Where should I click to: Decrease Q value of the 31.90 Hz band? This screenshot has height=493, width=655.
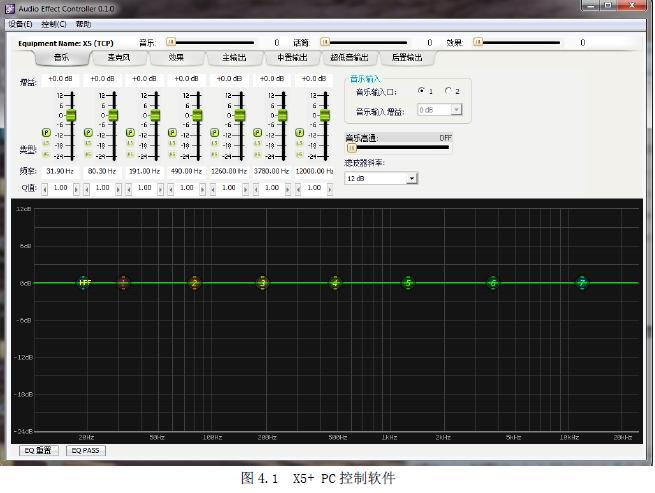click(45, 189)
